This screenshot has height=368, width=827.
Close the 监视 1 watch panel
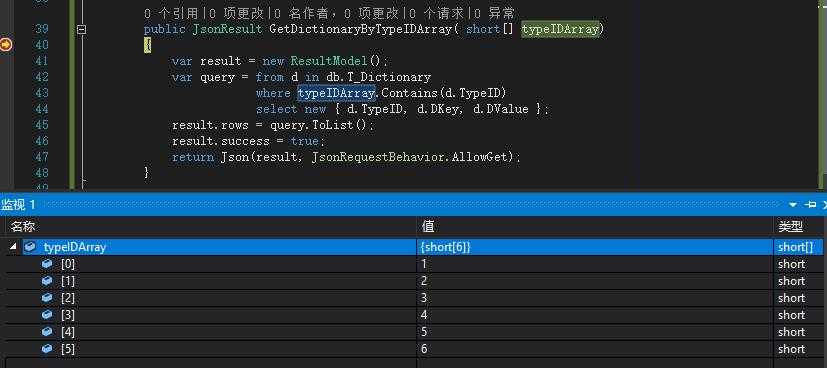[x=824, y=205]
